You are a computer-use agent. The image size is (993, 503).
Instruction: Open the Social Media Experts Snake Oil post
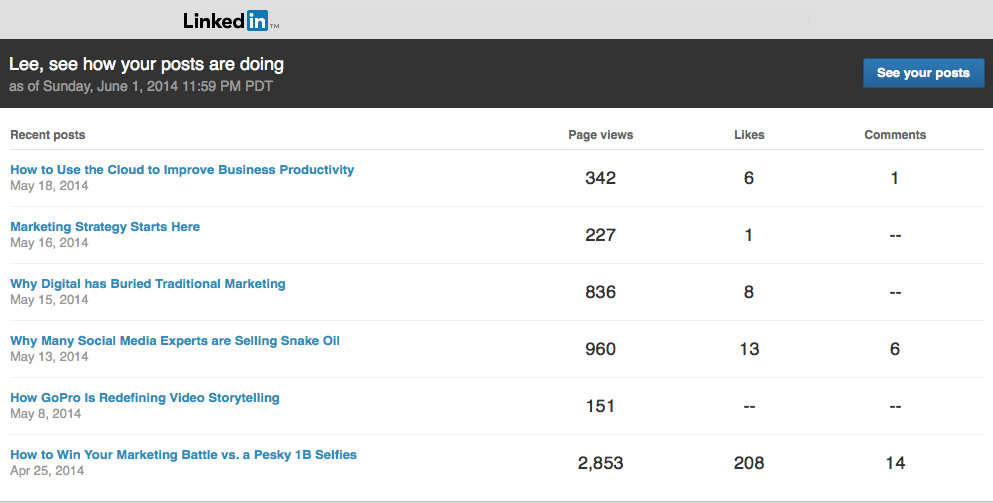pyautogui.click(x=175, y=341)
